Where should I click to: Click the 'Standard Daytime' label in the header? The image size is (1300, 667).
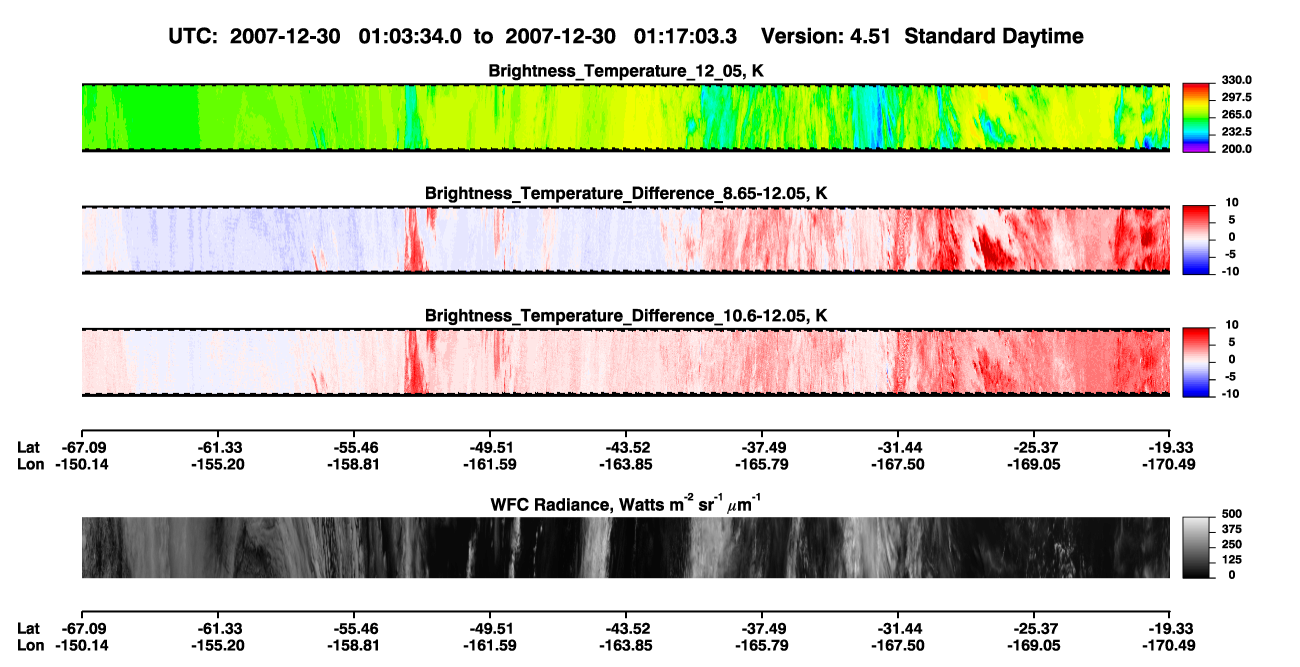point(993,36)
